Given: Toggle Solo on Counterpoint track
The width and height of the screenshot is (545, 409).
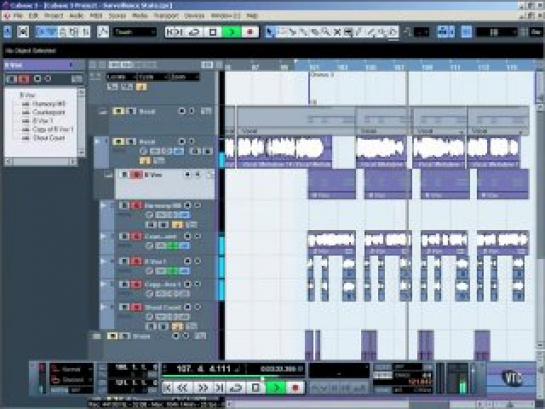Looking at the screenshot, I should coord(136,236).
